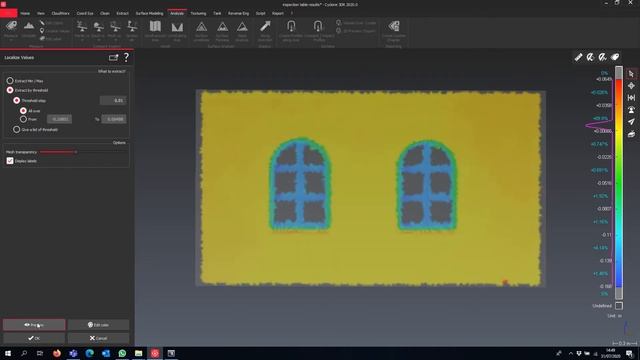Click the paper-plane fly mode icon

click(631, 122)
